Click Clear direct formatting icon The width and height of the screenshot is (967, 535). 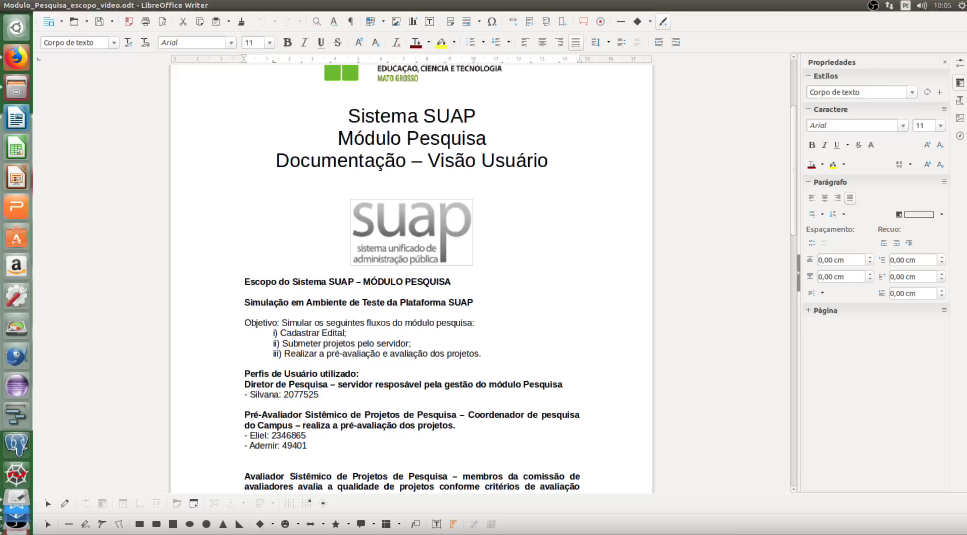click(396, 43)
